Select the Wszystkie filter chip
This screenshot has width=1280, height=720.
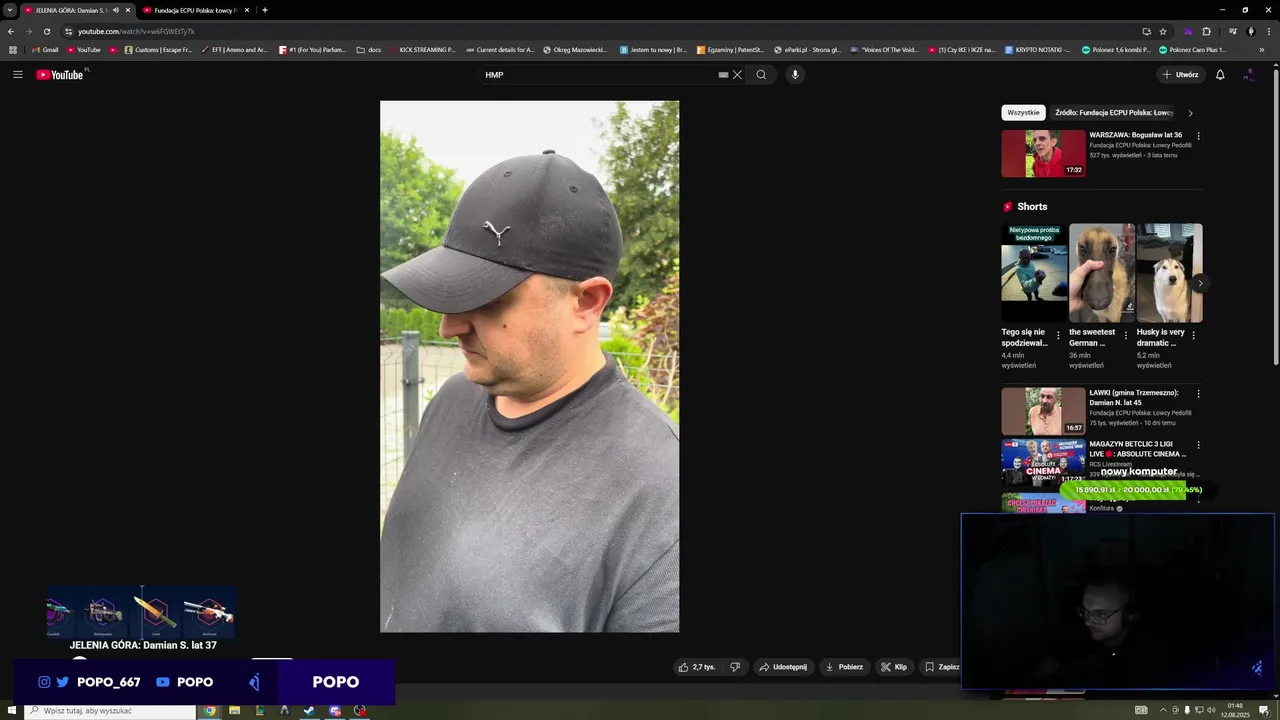tap(1023, 113)
